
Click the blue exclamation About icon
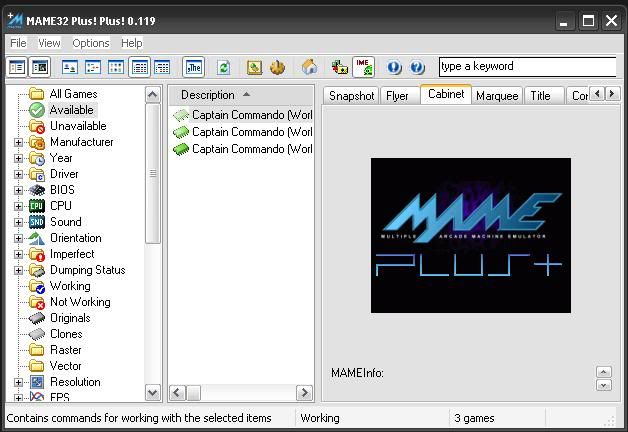pyautogui.click(x=394, y=67)
